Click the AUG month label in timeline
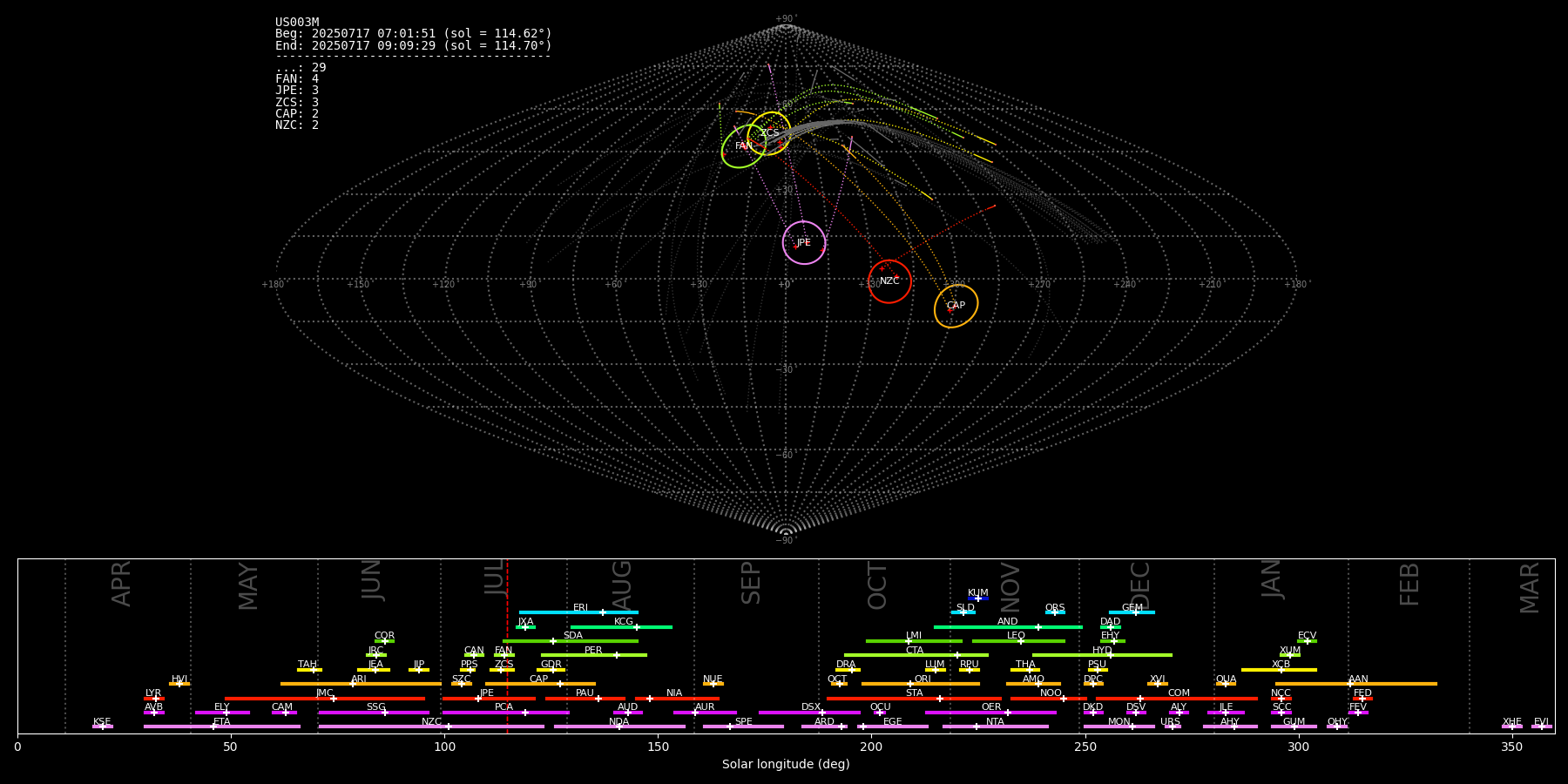Image resolution: width=1568 pixels, height=784 pixels. pyautogui.click(x=622, y=586)
